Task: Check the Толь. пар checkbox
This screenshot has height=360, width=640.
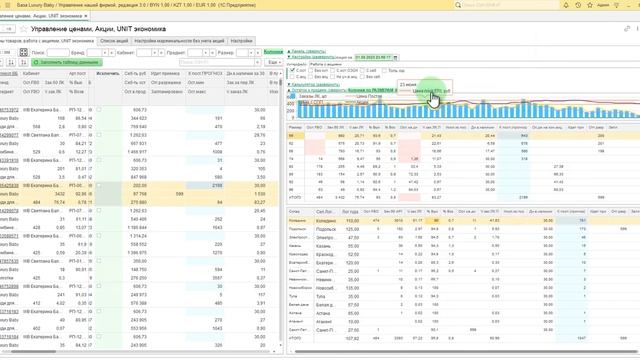Action: click(384, 70)
